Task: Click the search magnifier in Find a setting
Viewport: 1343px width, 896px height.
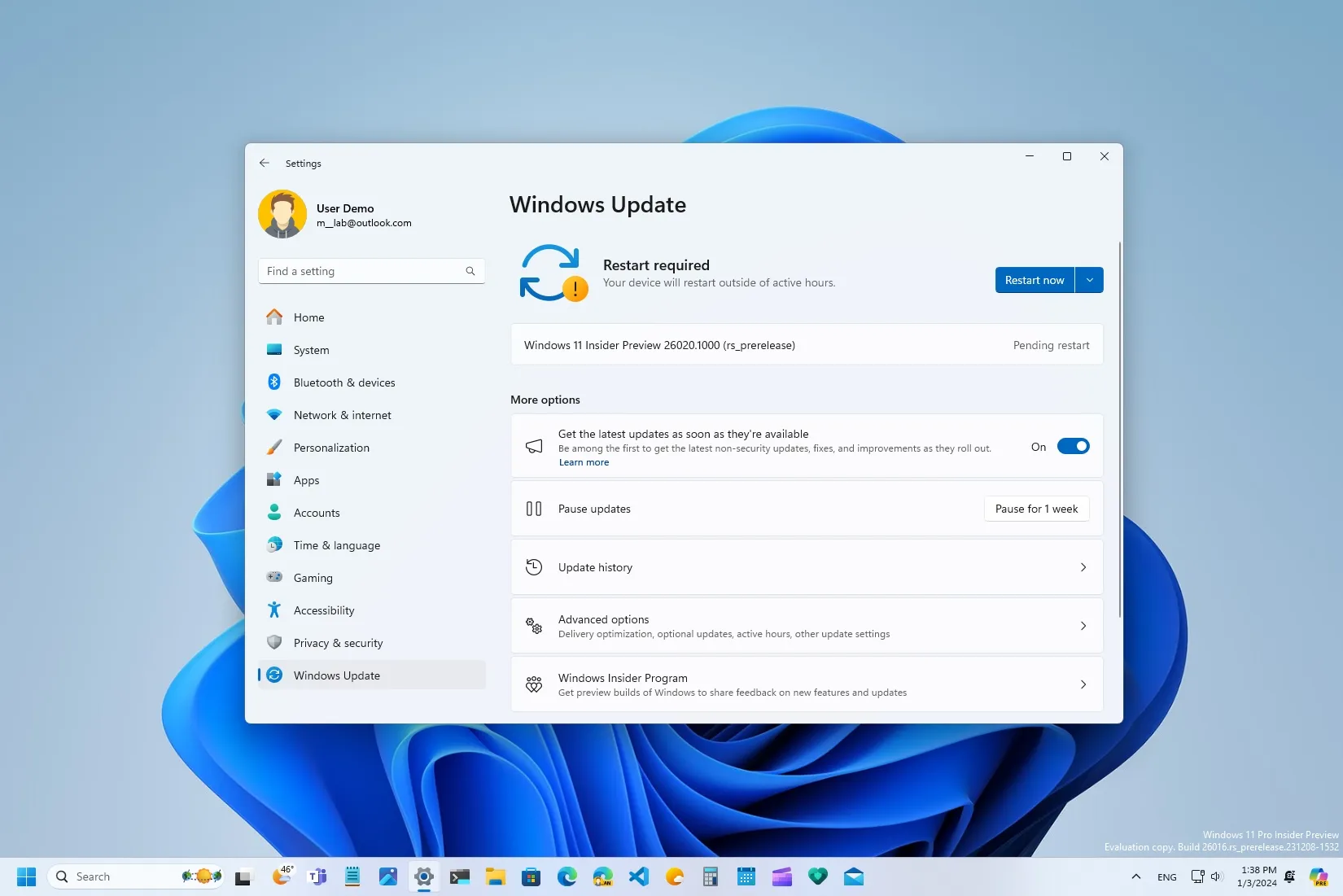Action: click(470, 271)
